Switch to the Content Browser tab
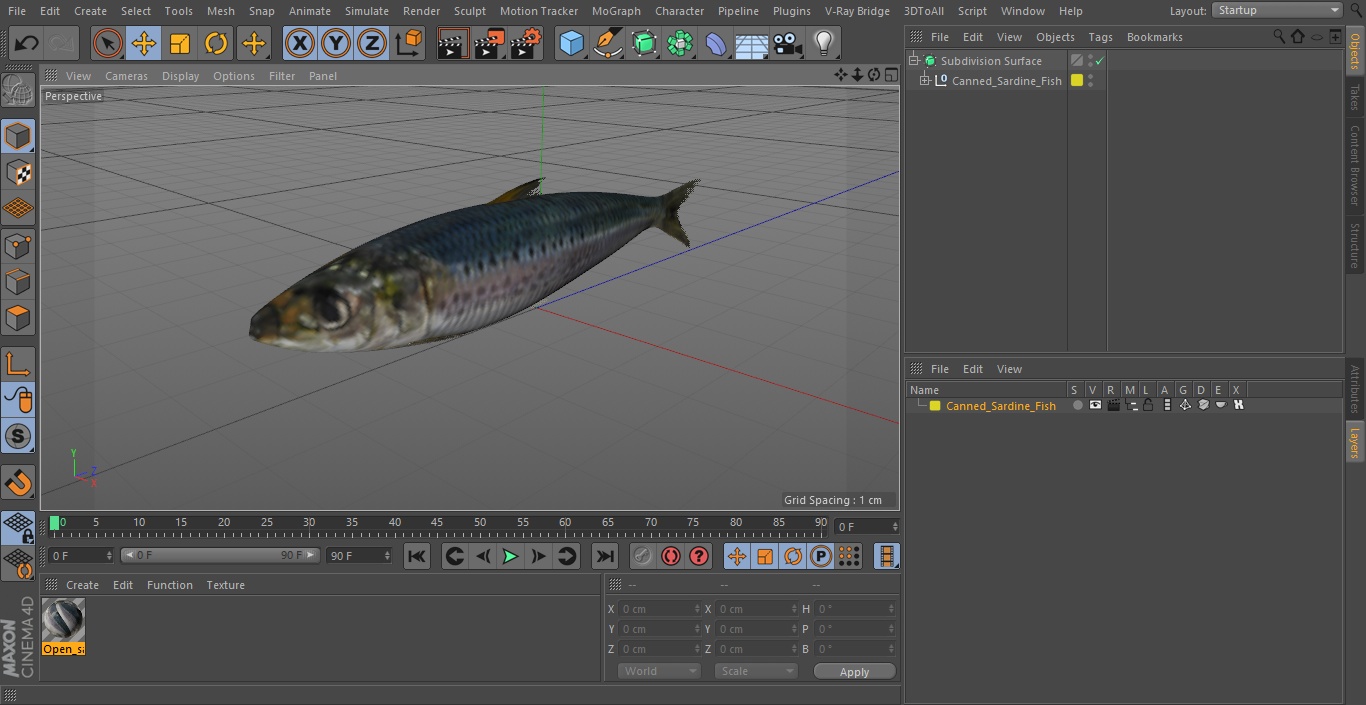Image resolution: width=1366 pixels, height=705 pixels. click(x=1355, y=164)
